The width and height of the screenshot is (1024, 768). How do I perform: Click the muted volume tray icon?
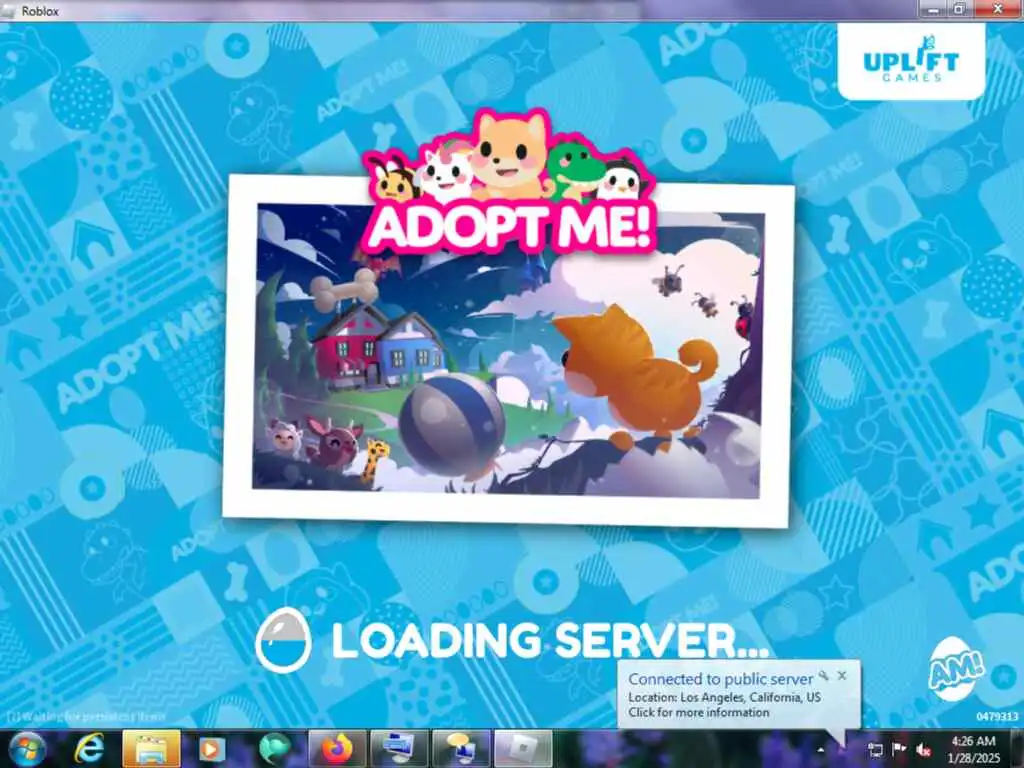[923, 750]
